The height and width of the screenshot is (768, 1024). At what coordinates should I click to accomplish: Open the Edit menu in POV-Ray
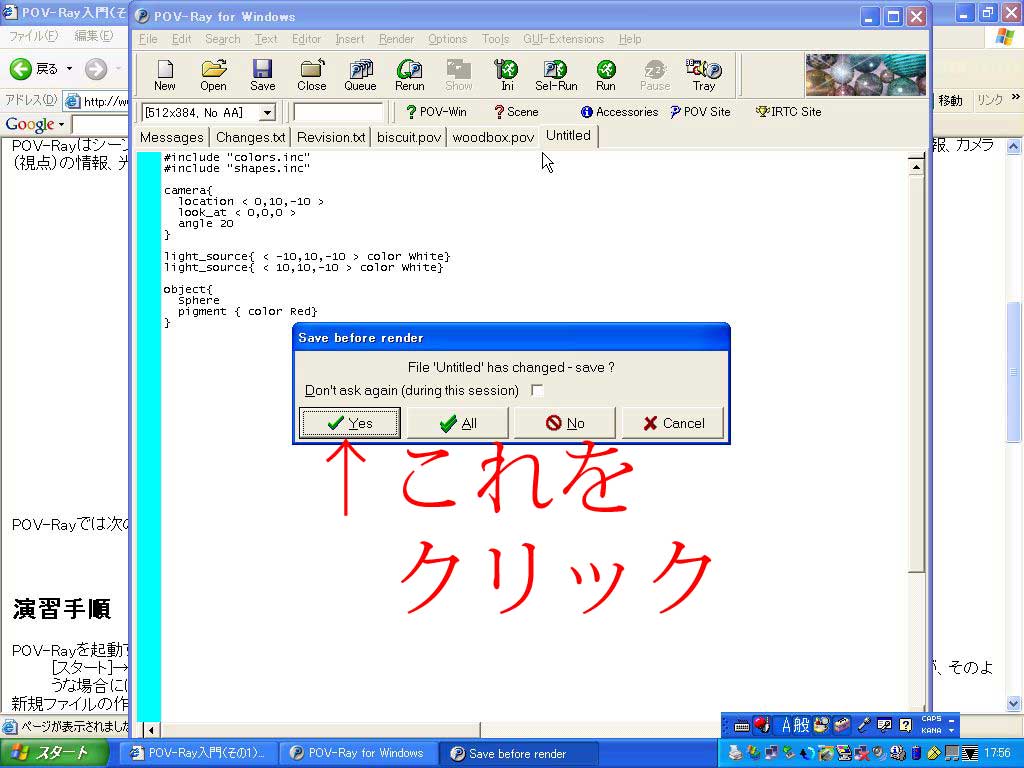pos(182,39)
